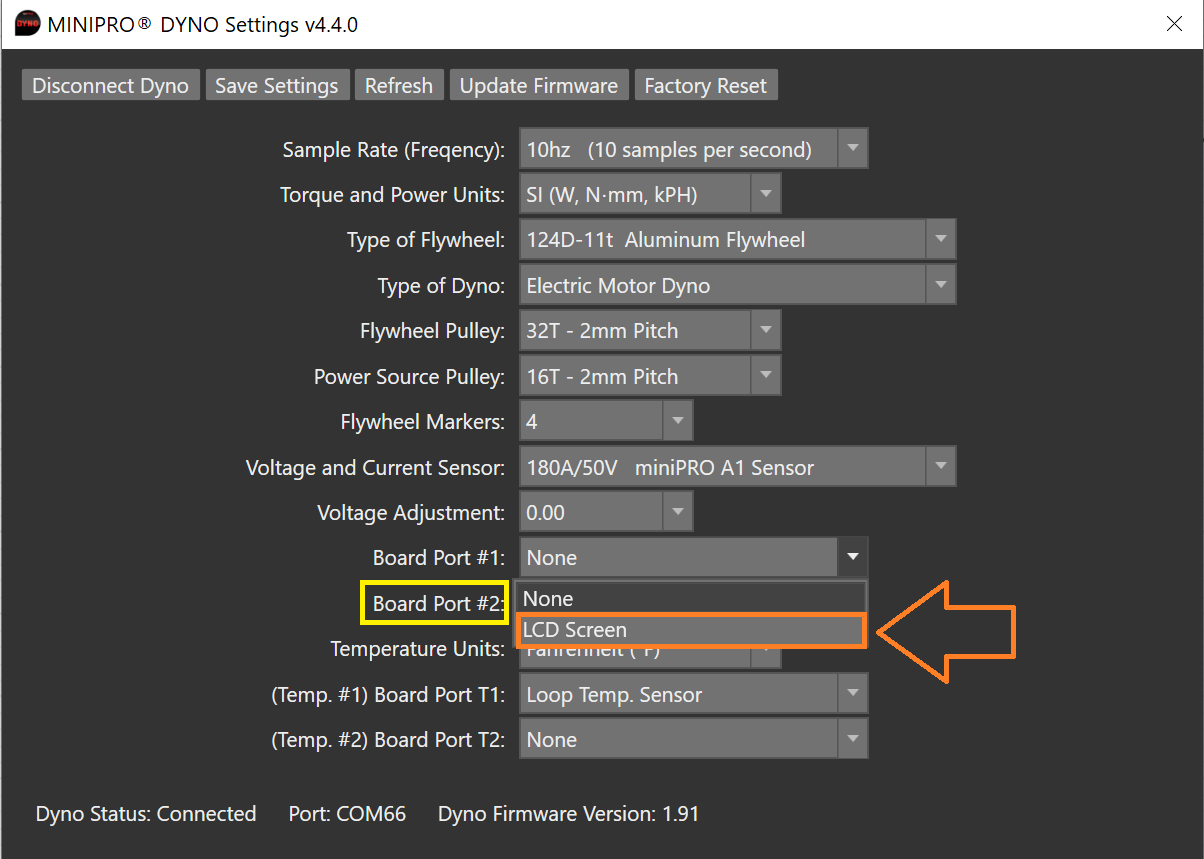Click the Refresh button
This screenshot has height=859, width=1204.
click(399, 86)
